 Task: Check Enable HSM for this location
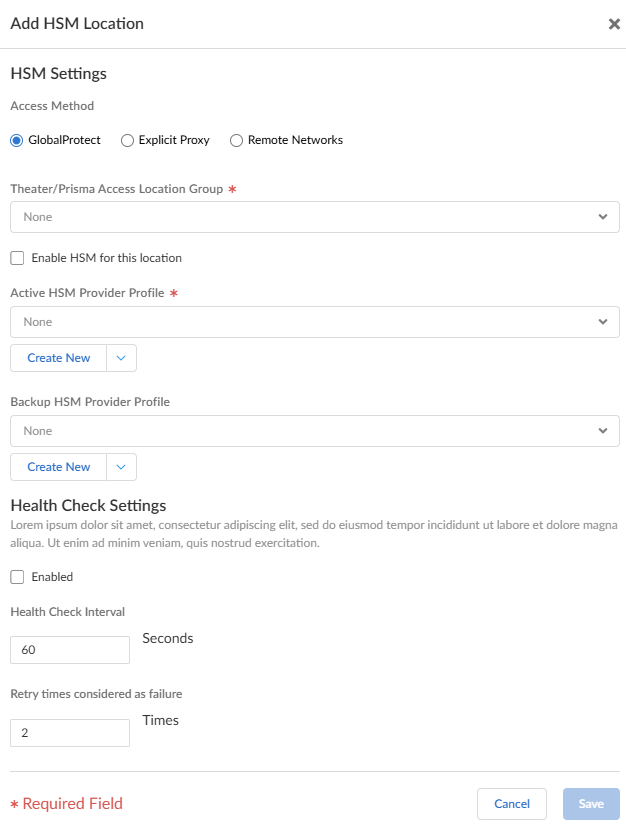(x=17, y=258)
